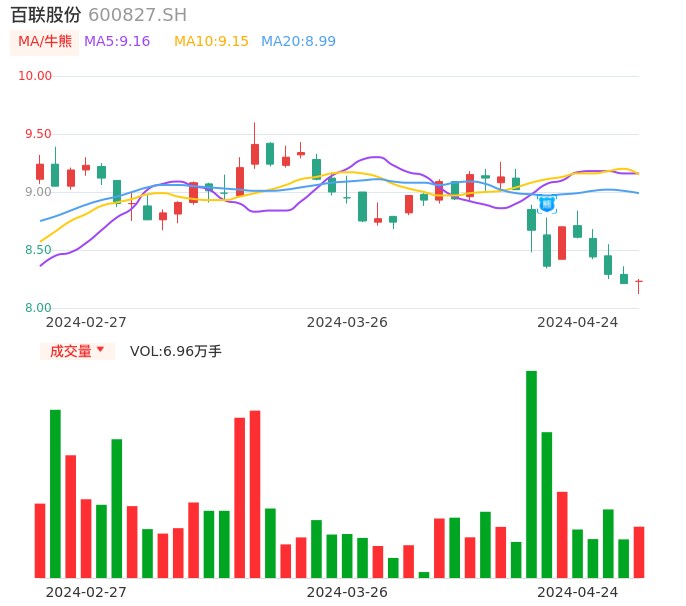686x606 pixels.
Task: Click the stock code 600827.SH
Action: coord(137,15)
